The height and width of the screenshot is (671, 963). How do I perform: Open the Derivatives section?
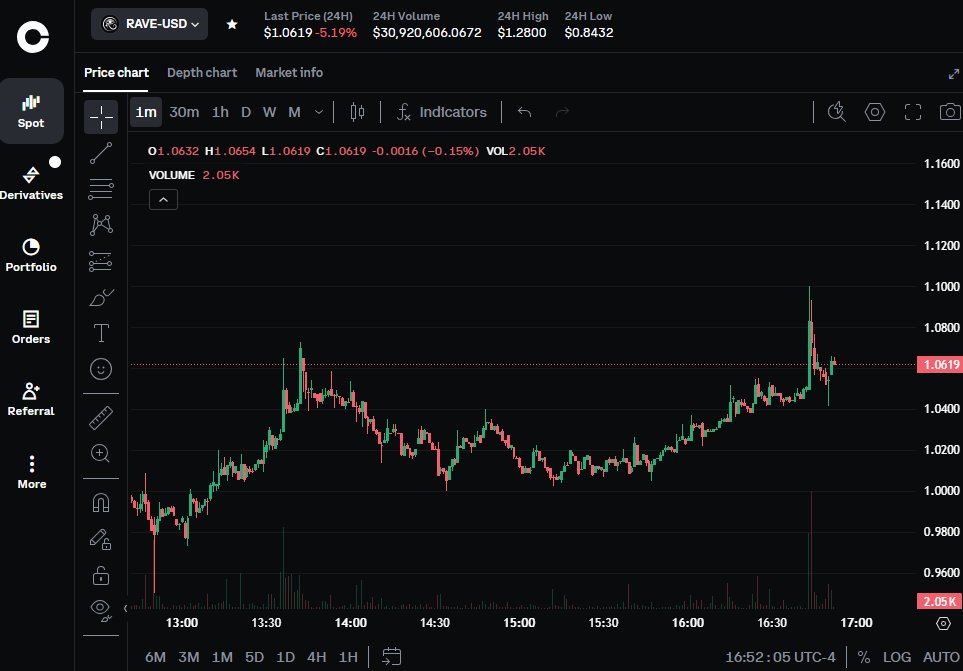tap(31, 183)
